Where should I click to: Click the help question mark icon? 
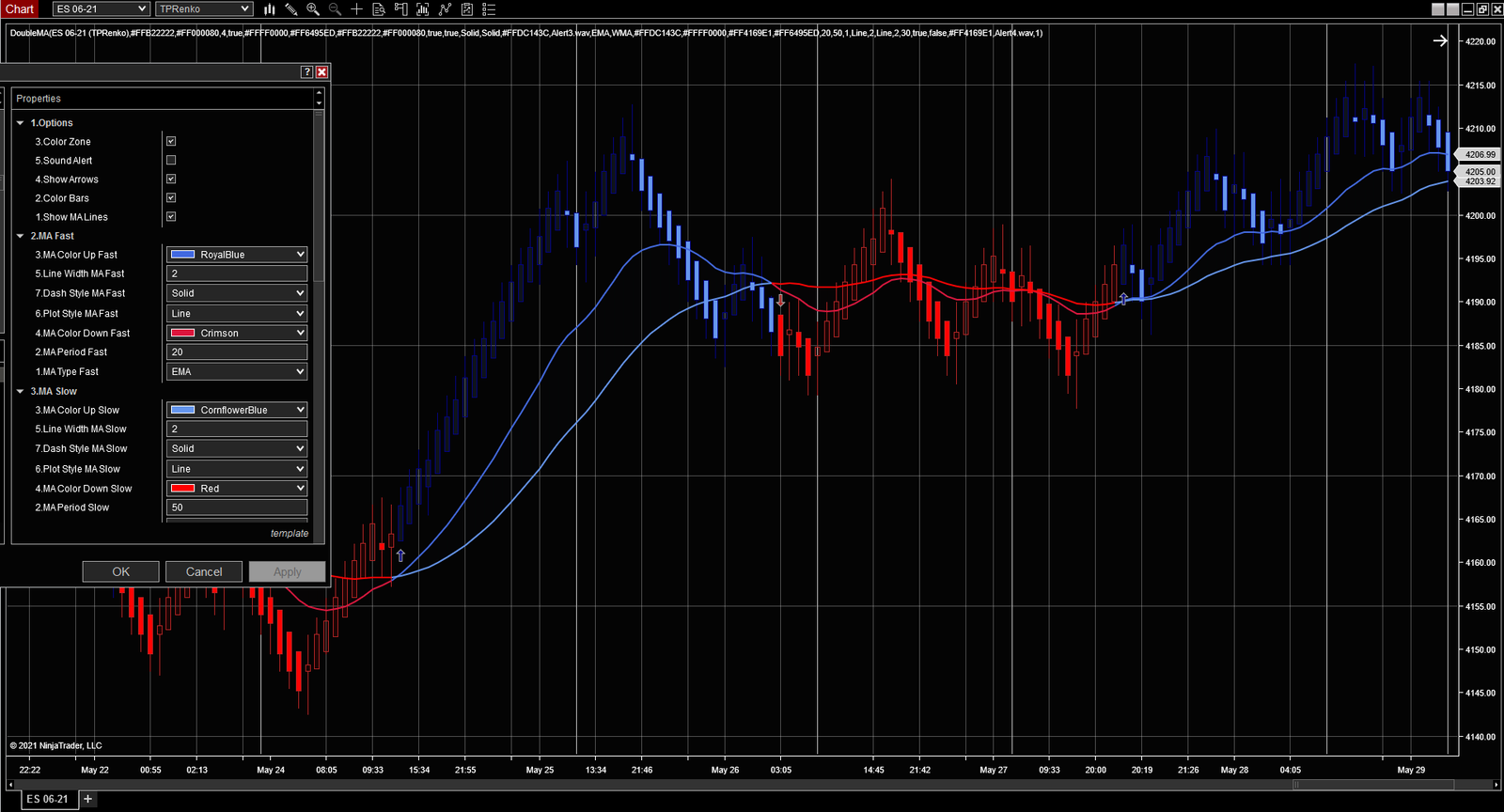306,72
